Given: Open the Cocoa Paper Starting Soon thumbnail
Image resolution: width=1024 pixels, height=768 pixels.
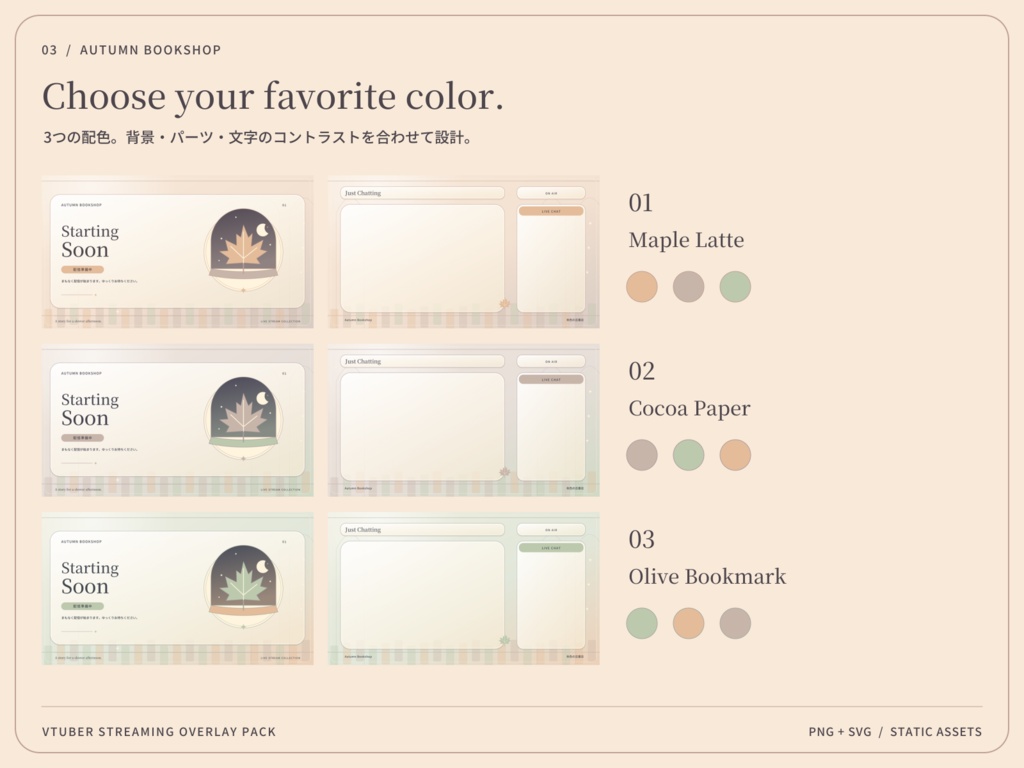Looking at the screenshot, I should coord(178,421).
